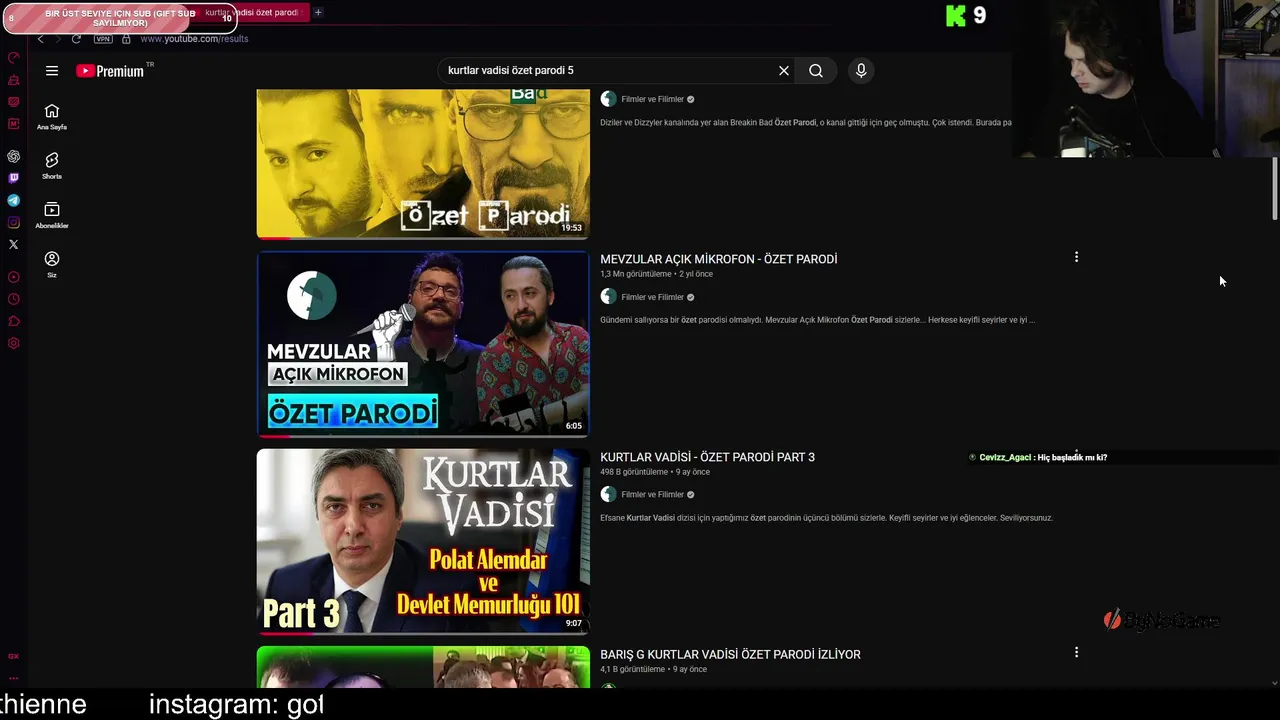The width and height of the screenshot is (1280, 720).
Task: Click the 6:05 duration badge on thumbnail
Action: pyautogui.click(x=573, y=426)
